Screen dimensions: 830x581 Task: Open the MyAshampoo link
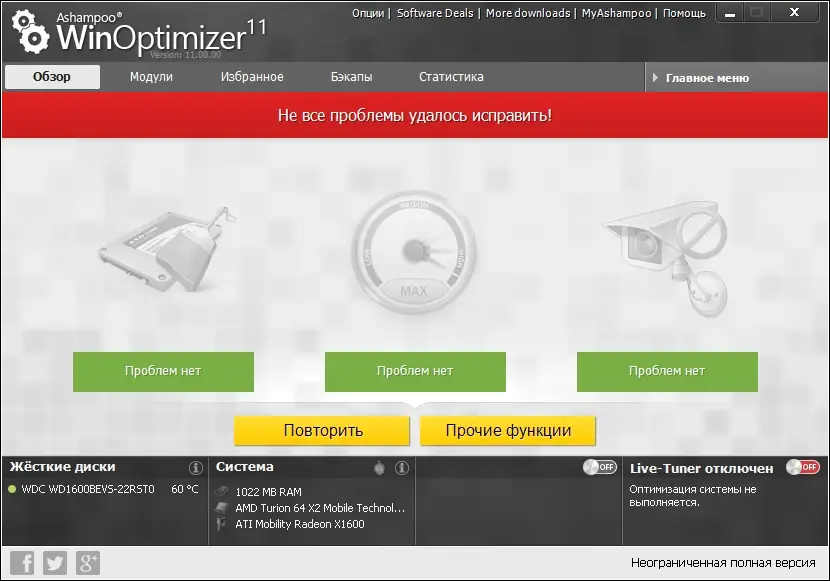tap(616, 13)
